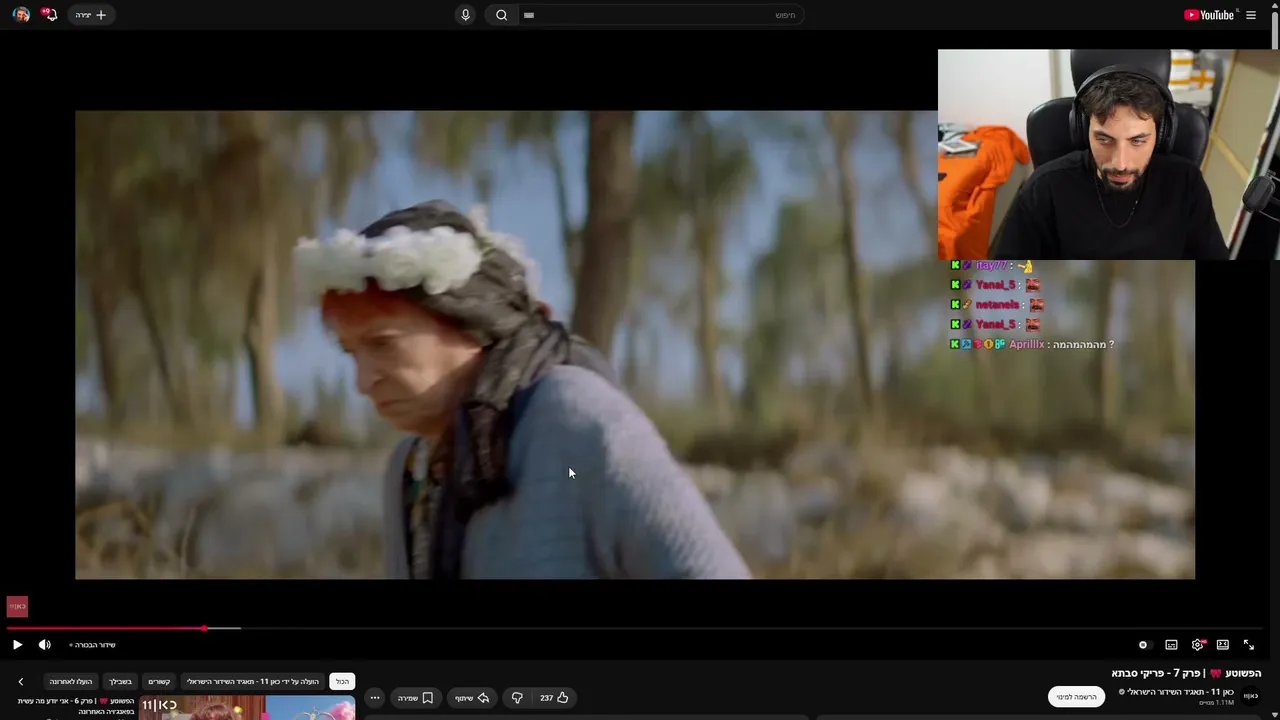The width and height of the screenshot is (1280, 720).
Task: Click chat username 'netanela' in overlay
Action: 997,304
